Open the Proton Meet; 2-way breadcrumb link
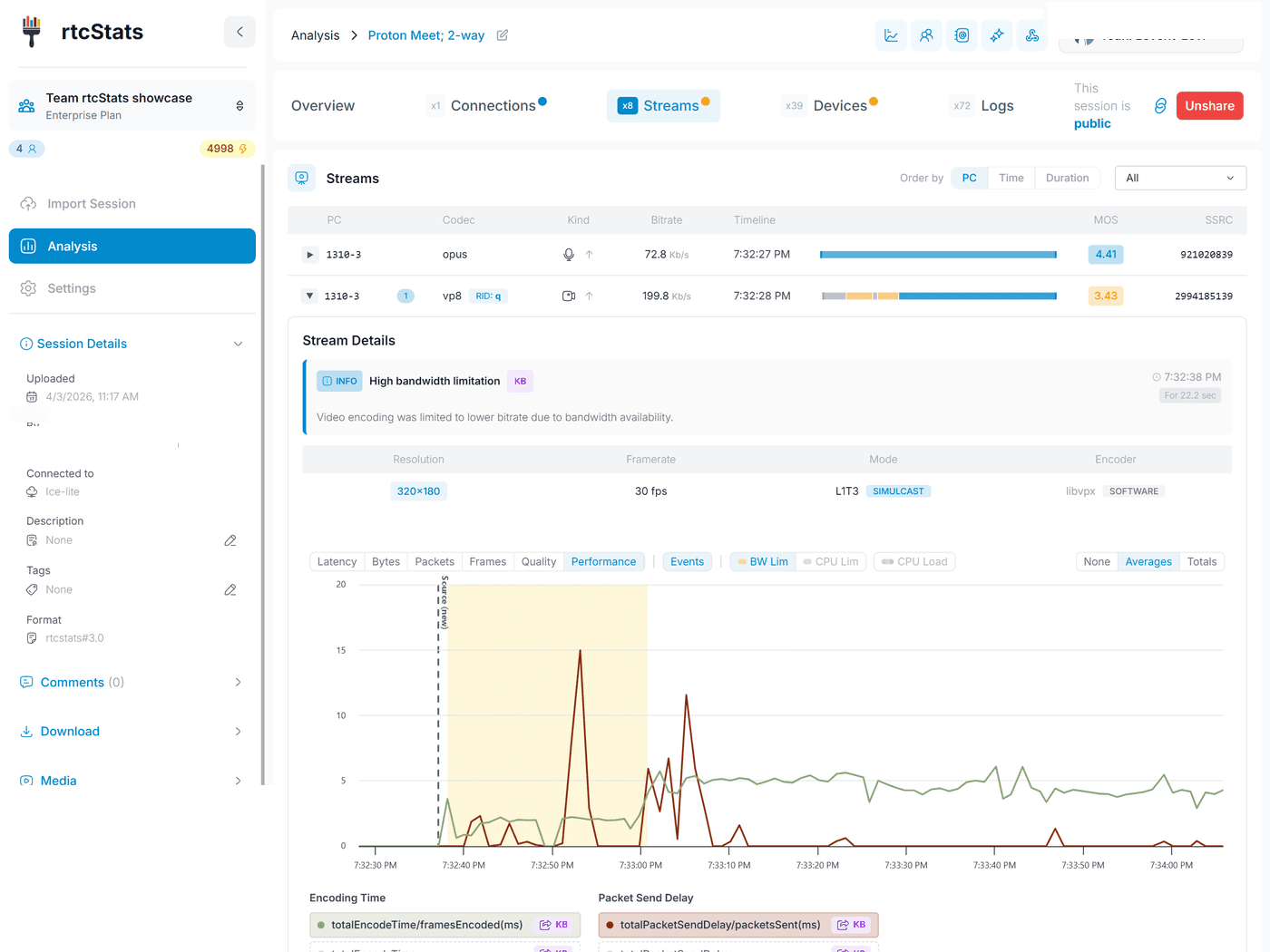The width and height of the screenshot is (1270, 952). tap(426, 35)
